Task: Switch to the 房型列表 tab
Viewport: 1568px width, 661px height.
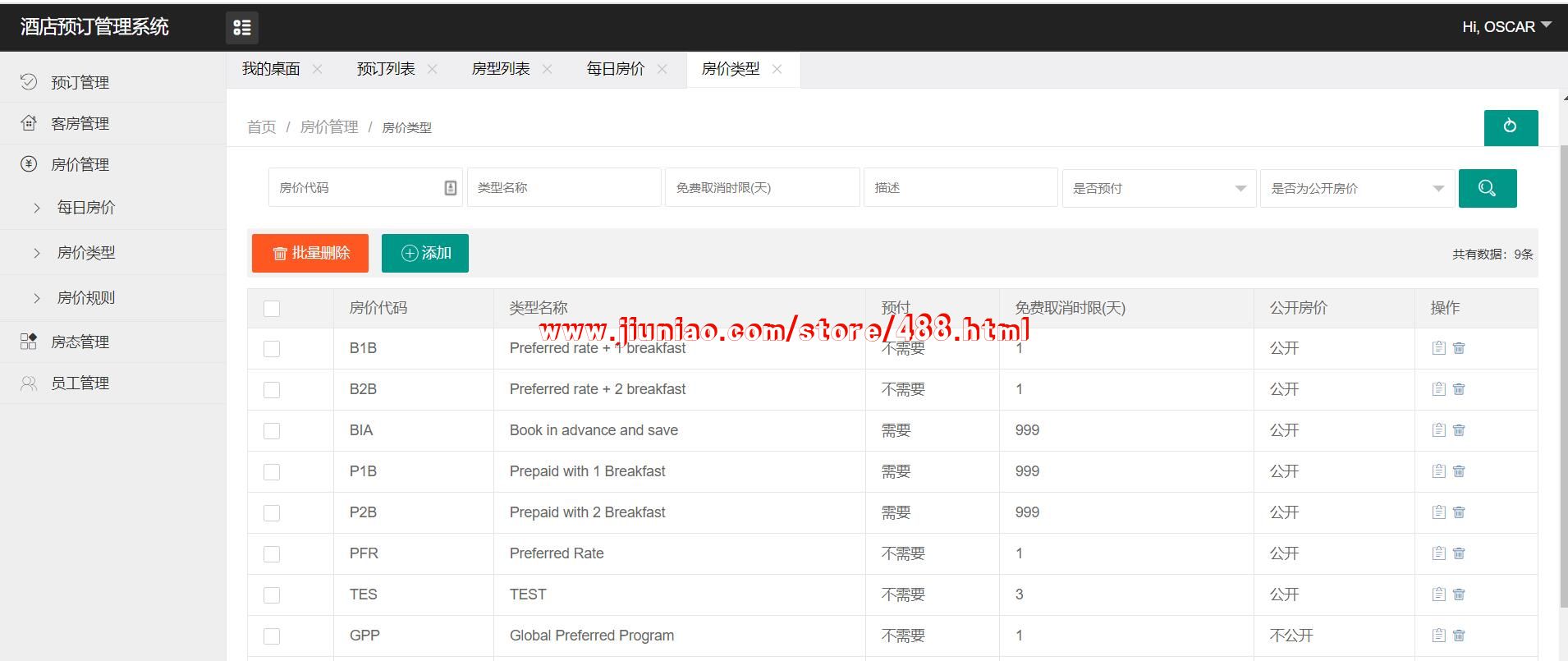Action: pyautogui.click(x=501, y=70)
